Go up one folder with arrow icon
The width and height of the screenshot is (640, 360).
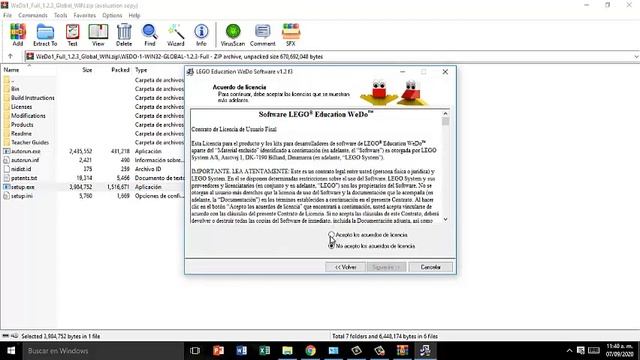pyautogui.click(x=10, y=56)
